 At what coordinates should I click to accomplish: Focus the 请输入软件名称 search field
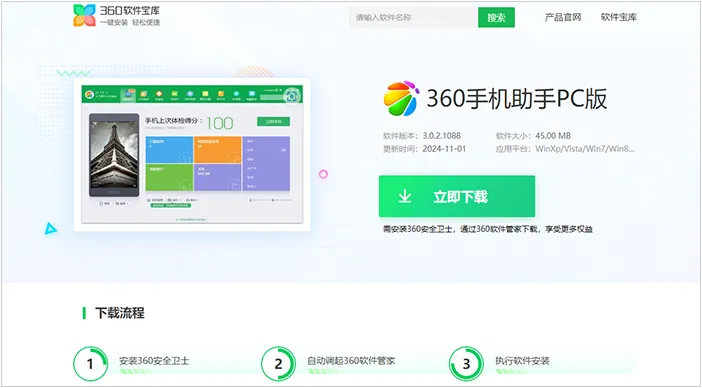click(x=413, y=17)
